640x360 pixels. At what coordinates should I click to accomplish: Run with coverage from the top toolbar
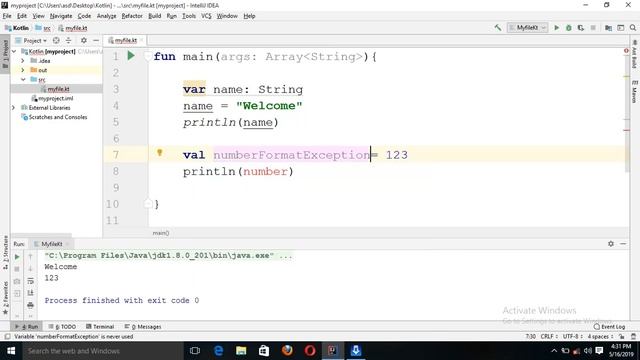[580, 28]
